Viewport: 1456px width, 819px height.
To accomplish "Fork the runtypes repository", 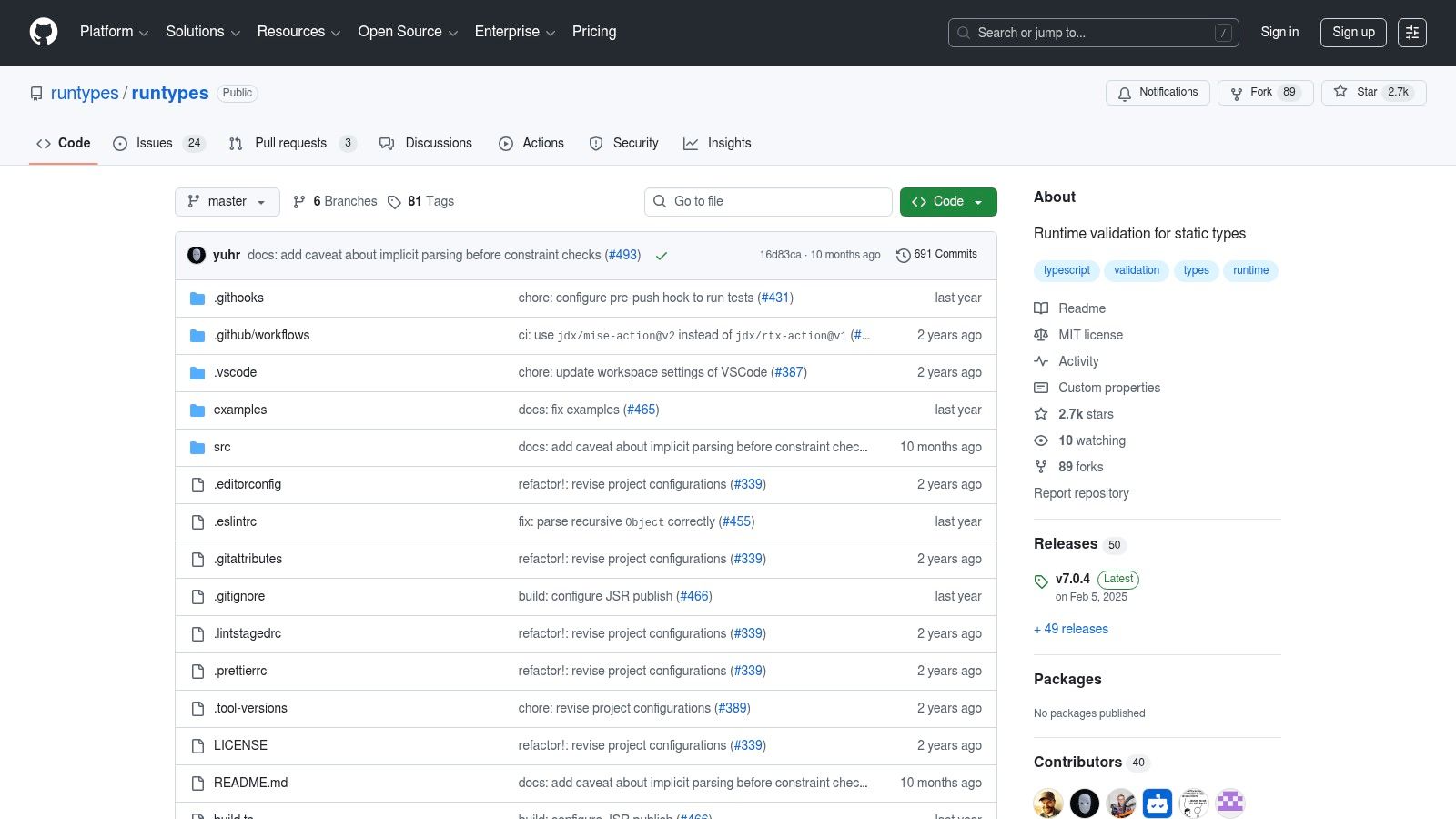I will pos(1265,93).
